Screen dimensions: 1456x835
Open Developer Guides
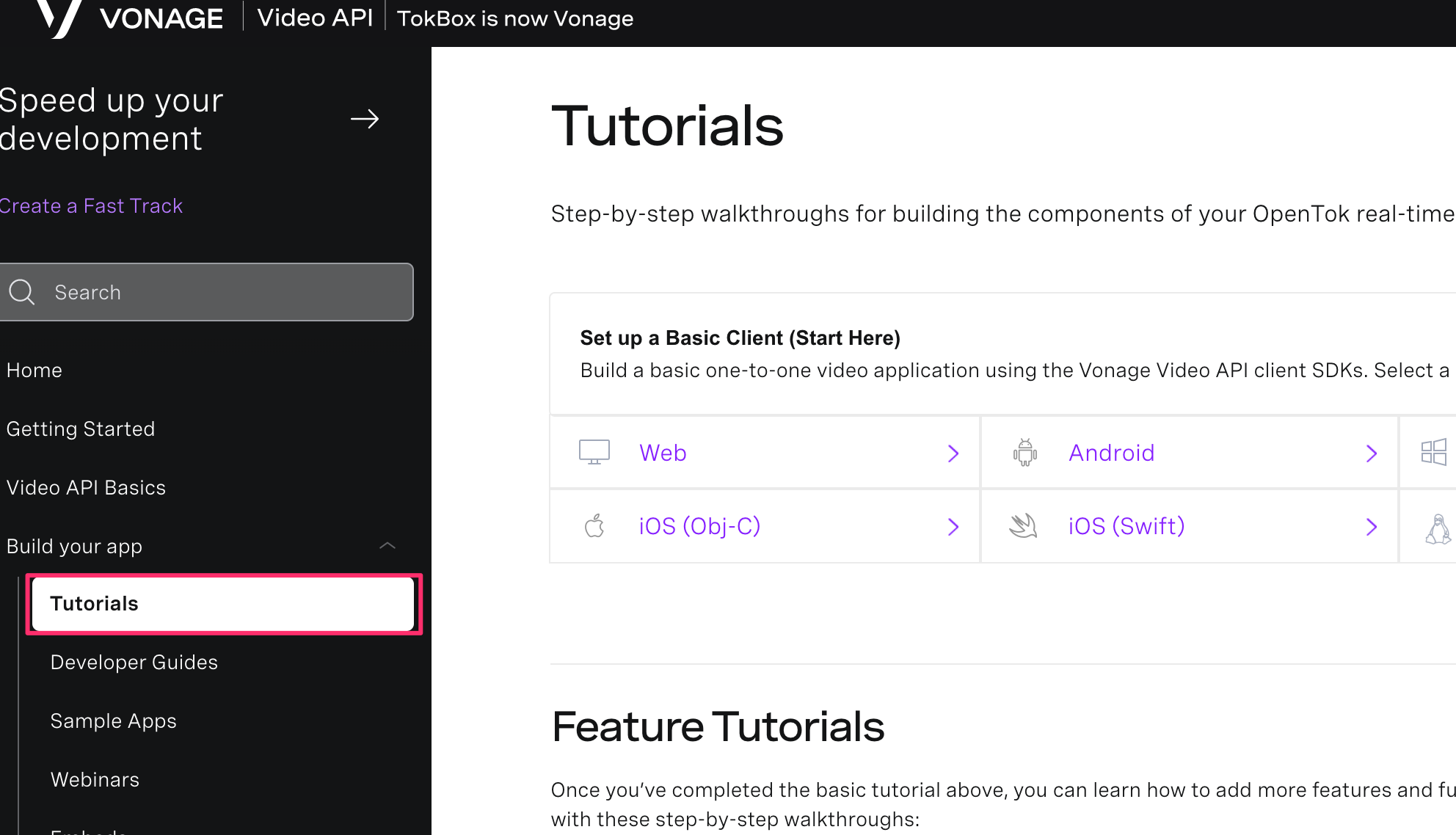click(134, 662)
